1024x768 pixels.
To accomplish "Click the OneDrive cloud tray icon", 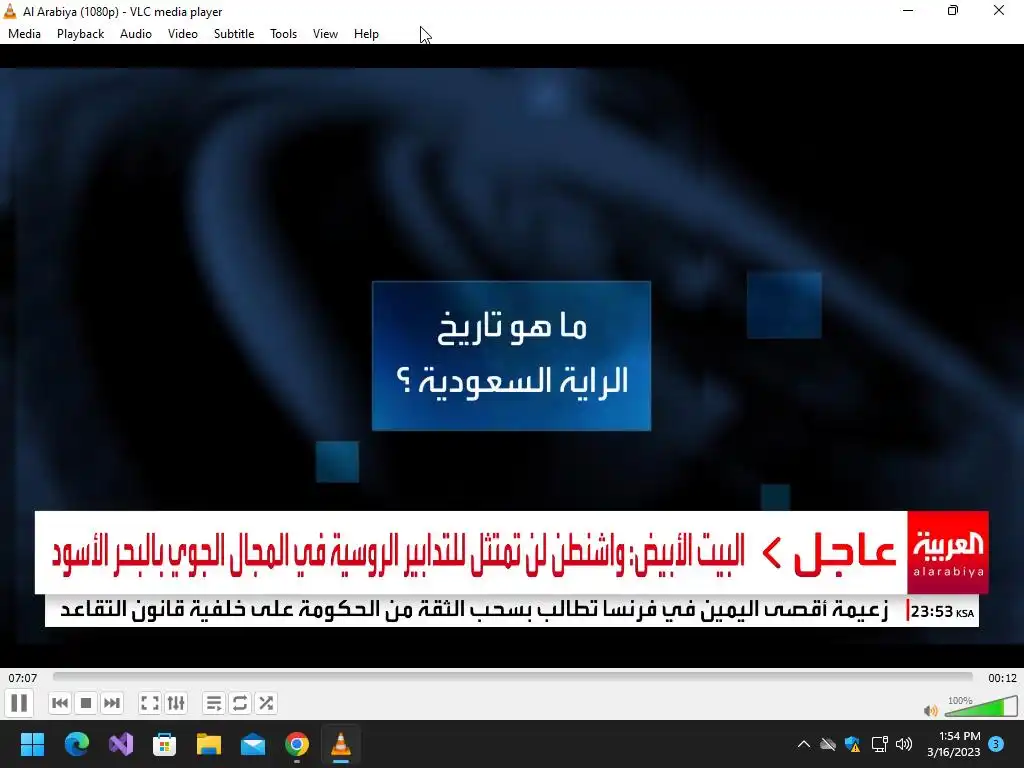I will [x=828, y=744].
